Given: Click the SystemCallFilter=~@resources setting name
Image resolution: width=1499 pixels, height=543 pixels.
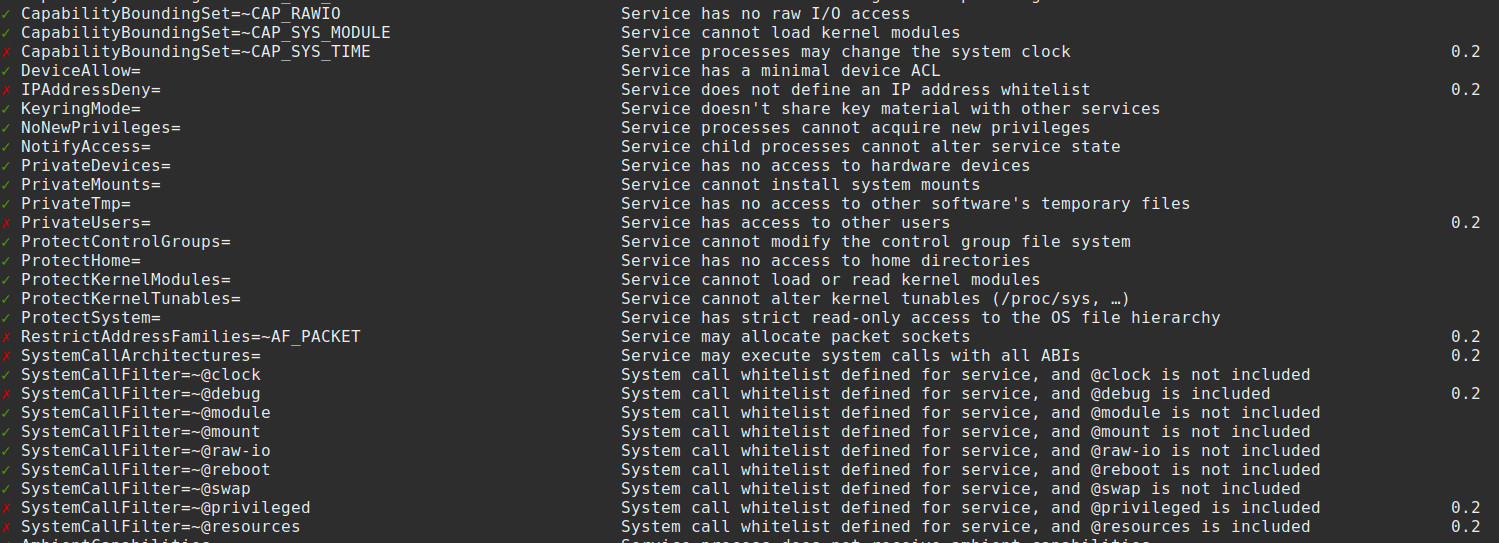Looking at the screenshot, I should pos(160,527).
